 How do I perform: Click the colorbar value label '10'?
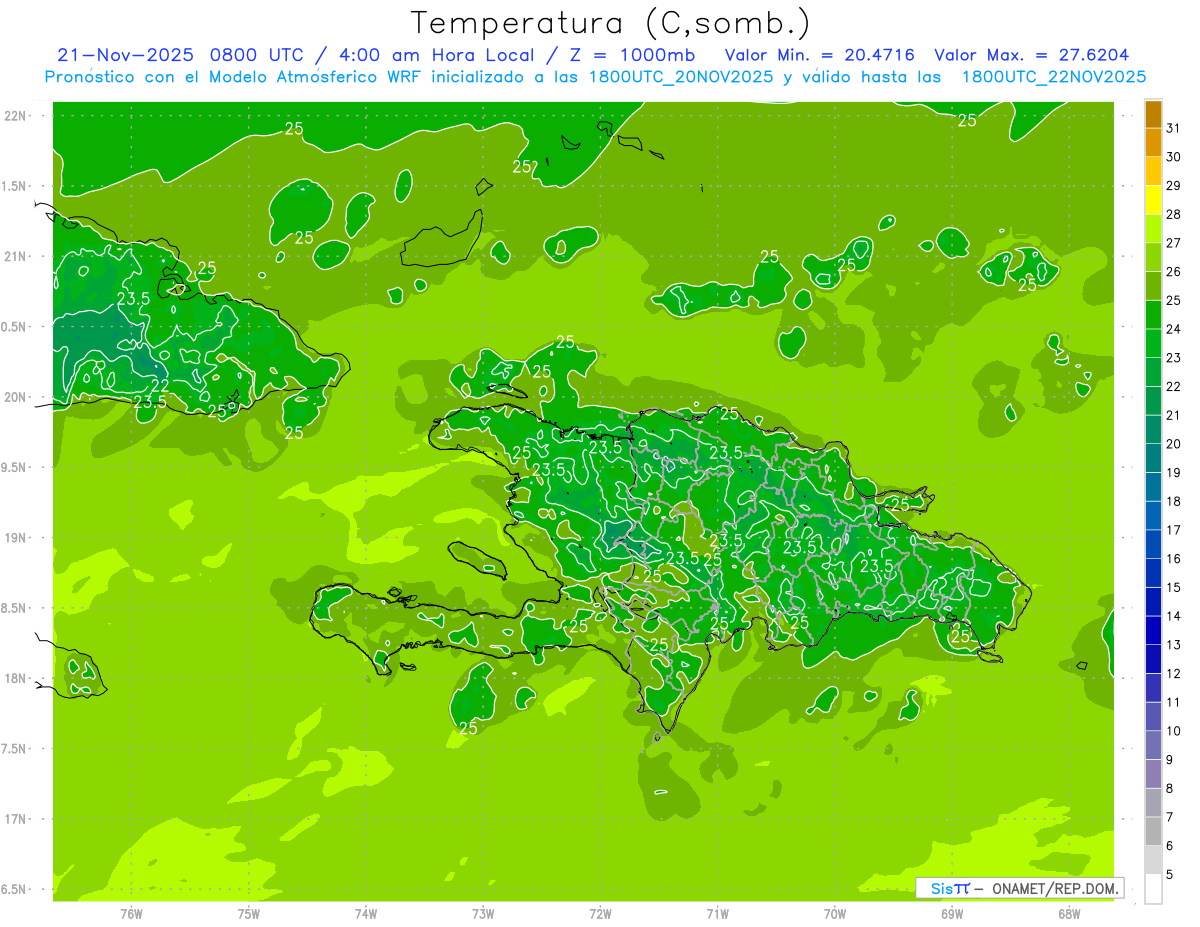(1174, 731)
